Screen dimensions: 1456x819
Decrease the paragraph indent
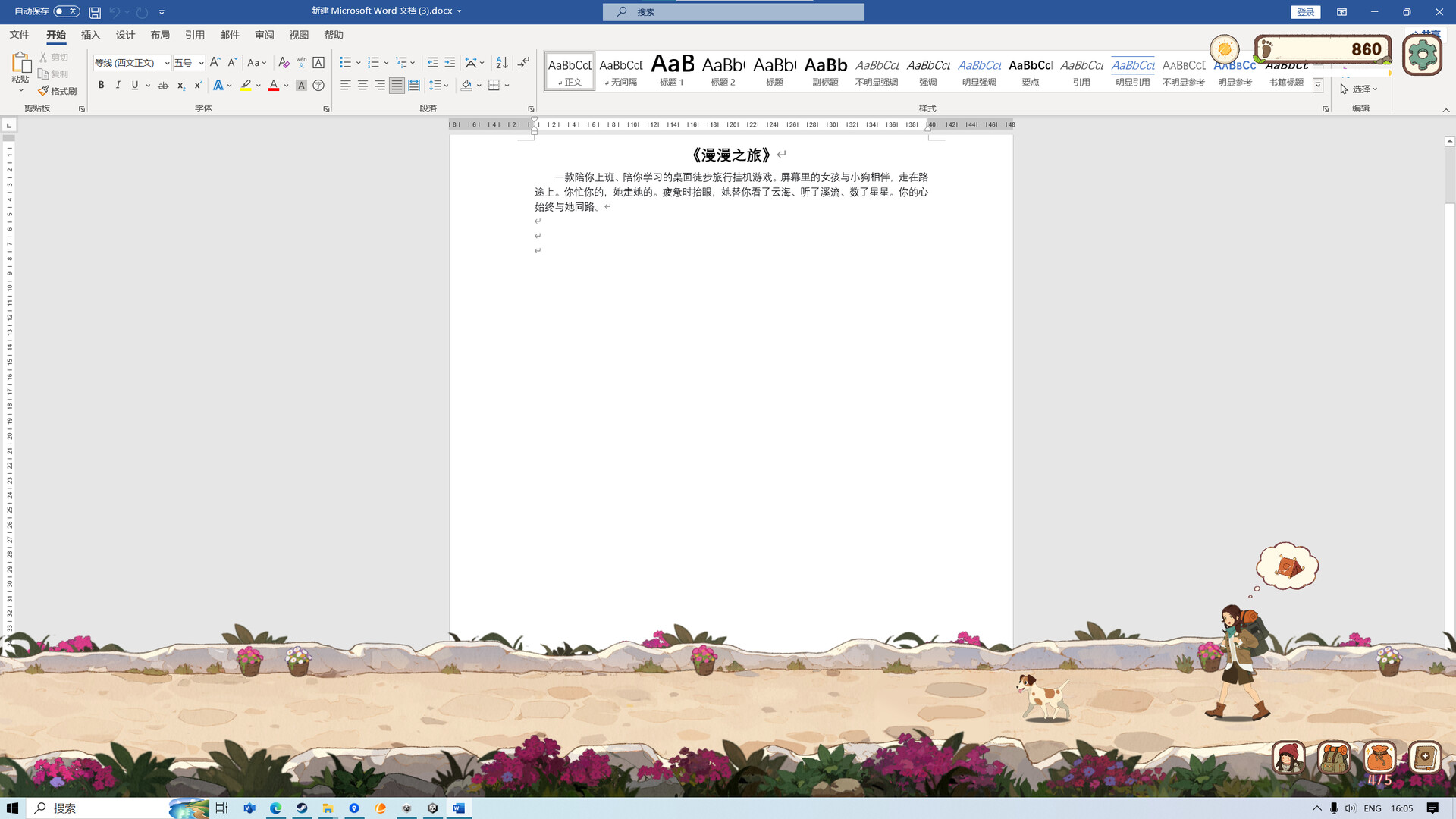432,63
